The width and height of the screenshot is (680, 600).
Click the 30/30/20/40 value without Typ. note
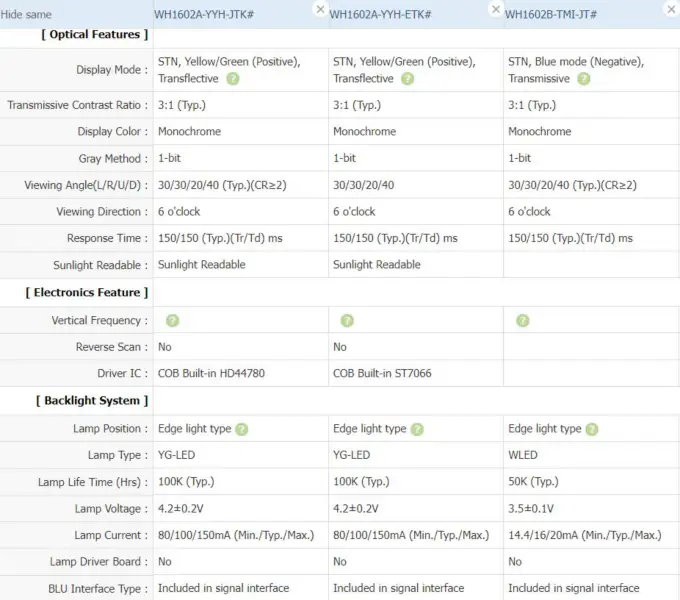pos(363,186)
